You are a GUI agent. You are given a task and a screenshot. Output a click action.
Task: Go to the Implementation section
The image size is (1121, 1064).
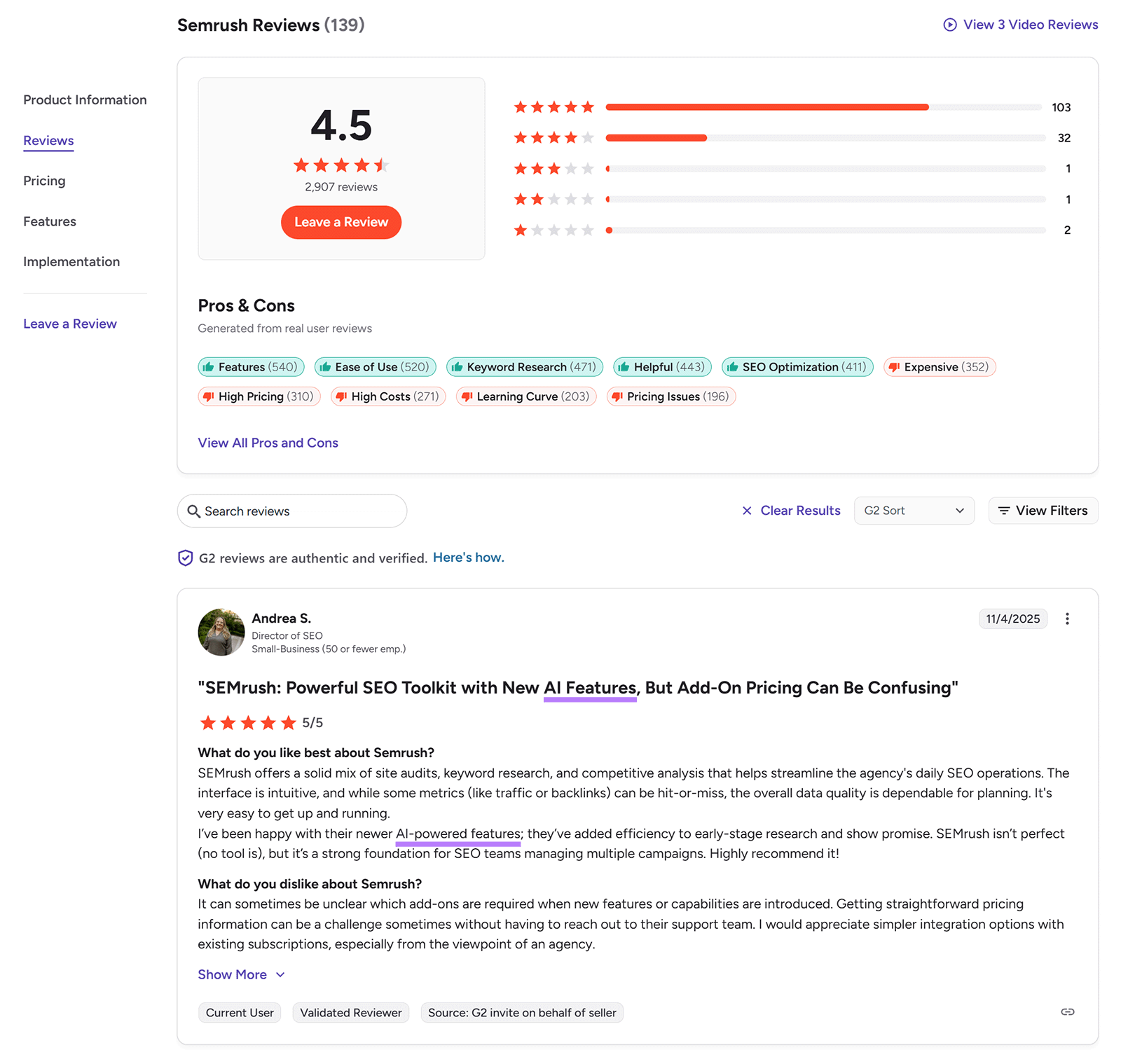71,261
